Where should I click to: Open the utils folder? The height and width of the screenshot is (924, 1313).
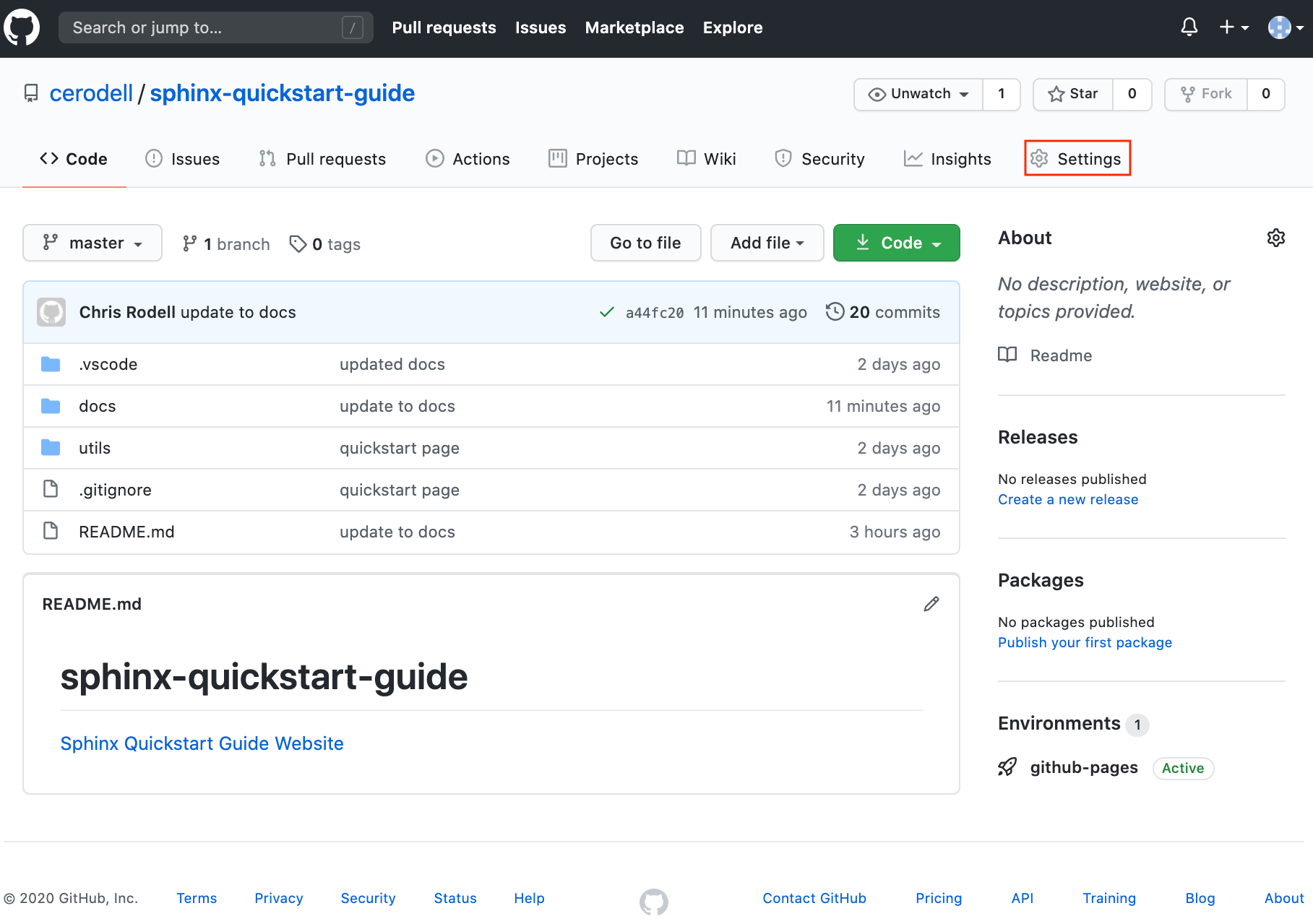95,448
